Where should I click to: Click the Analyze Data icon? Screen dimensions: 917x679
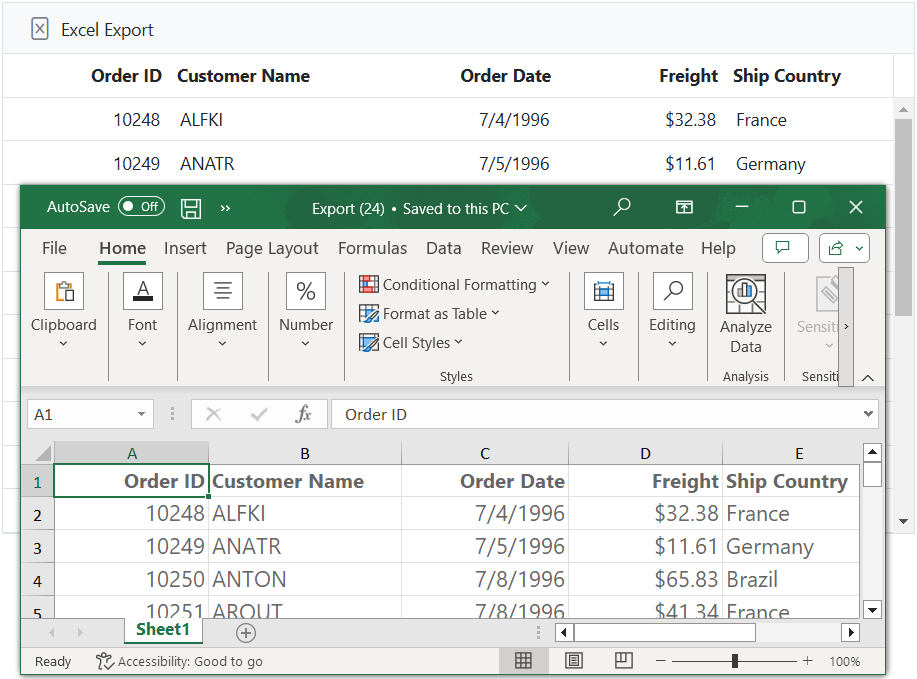[x=745, y=294]
